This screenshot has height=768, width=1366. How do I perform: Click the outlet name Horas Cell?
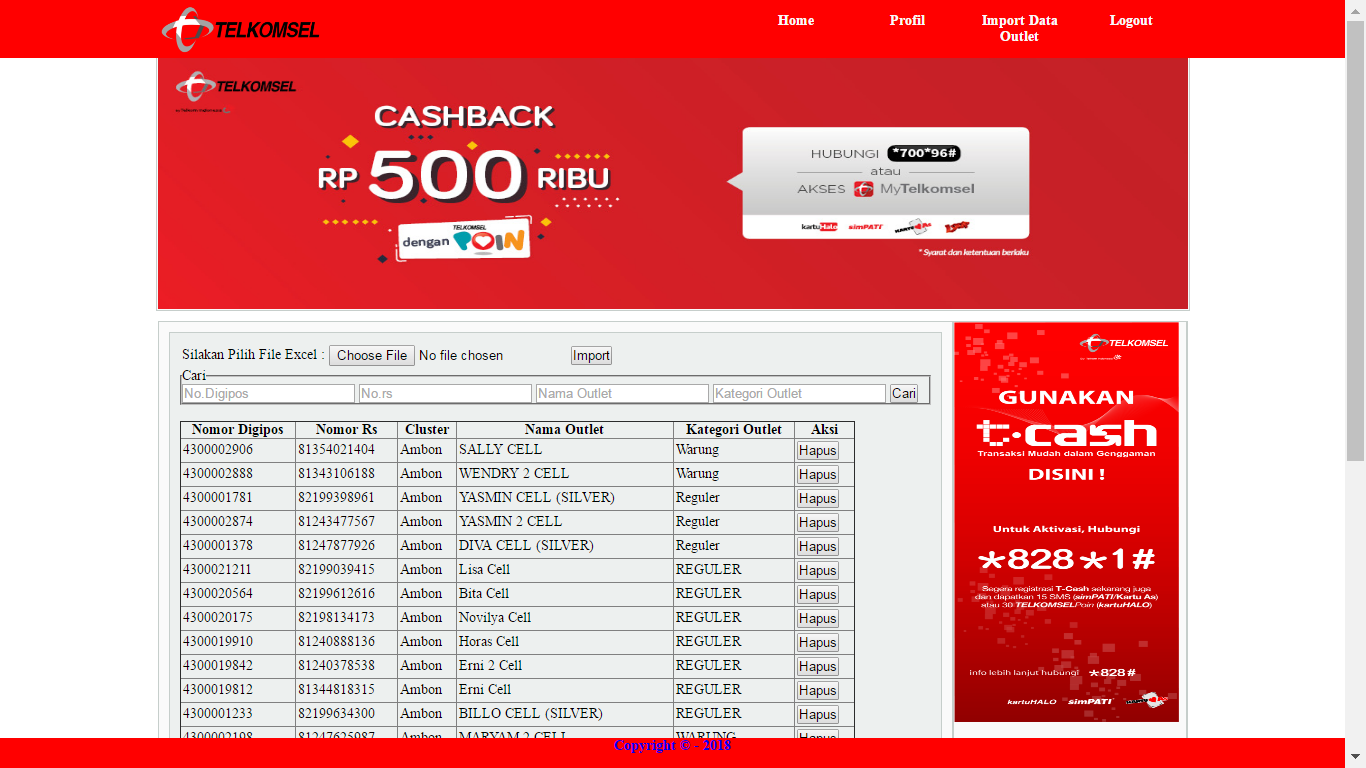489,642
